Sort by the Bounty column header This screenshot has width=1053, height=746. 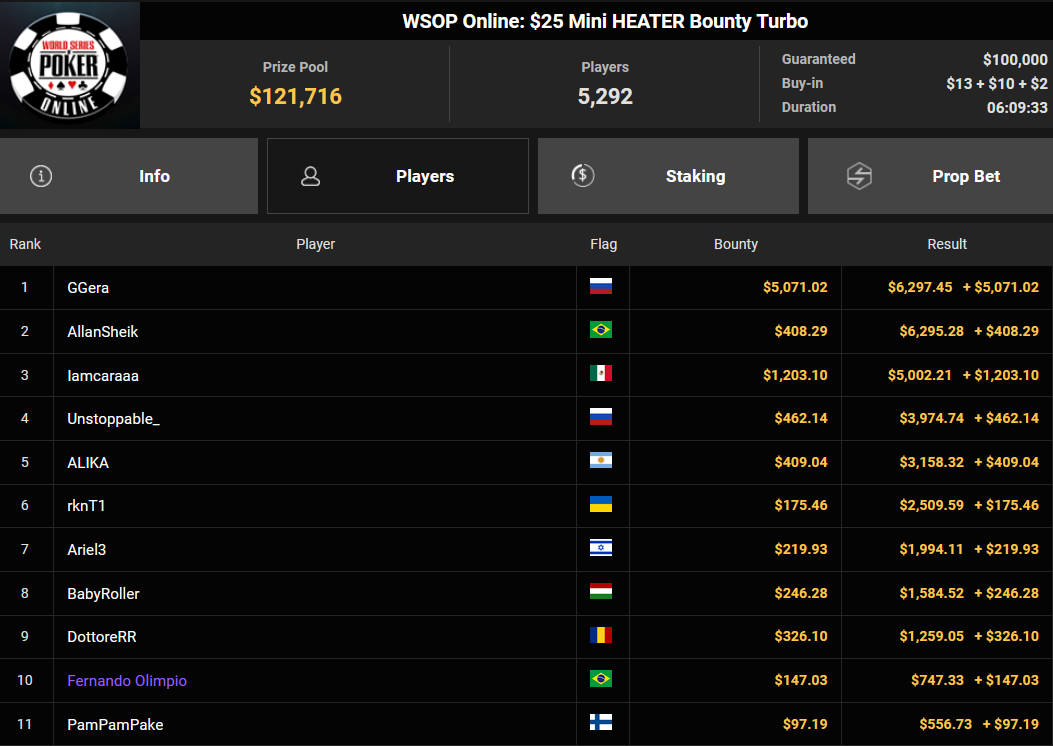[735, 244]
